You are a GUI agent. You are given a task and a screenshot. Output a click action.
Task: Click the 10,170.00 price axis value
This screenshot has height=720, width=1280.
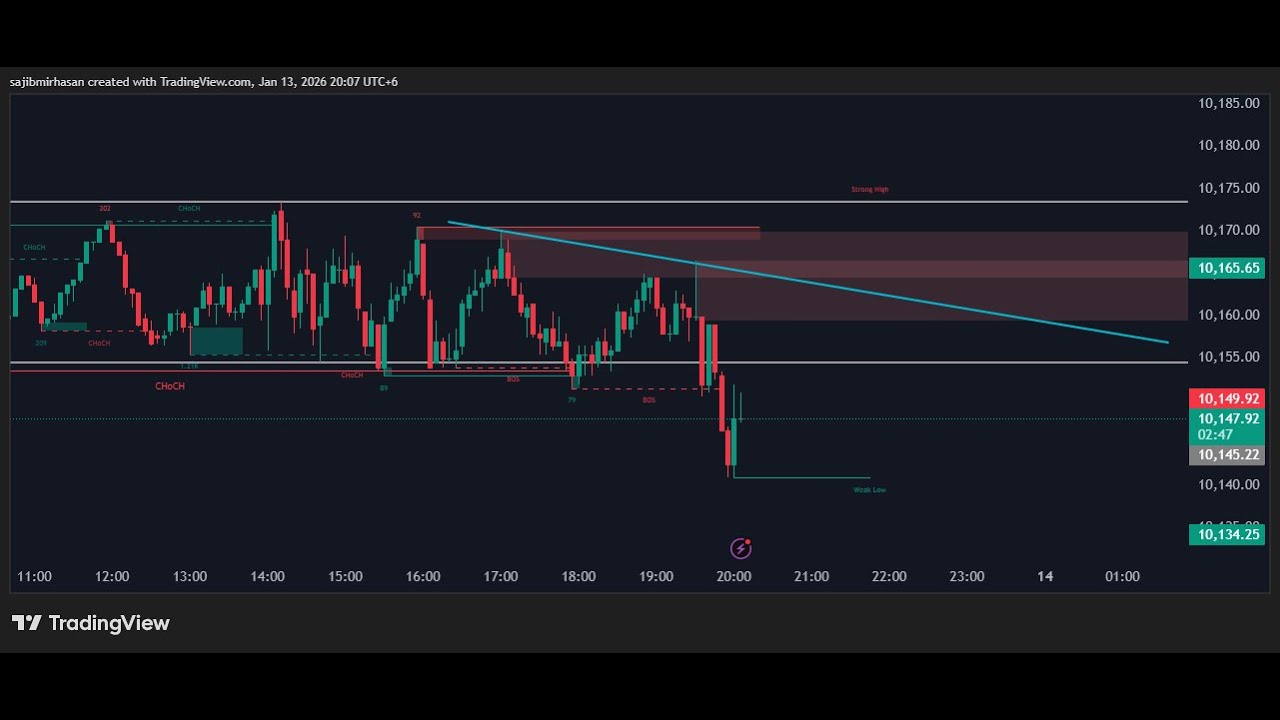(1228, 230)
